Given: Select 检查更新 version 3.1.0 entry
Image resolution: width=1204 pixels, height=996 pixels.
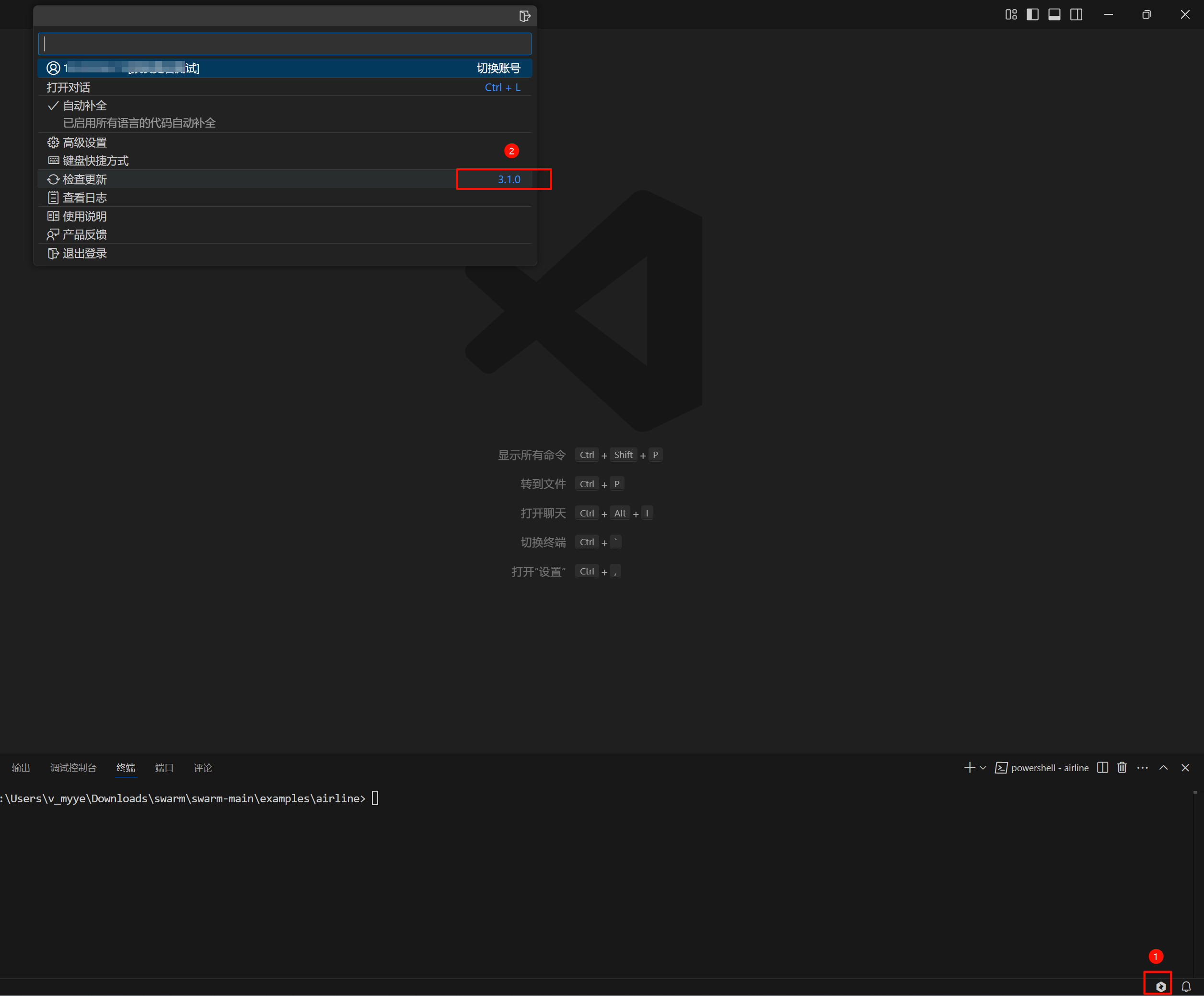Looking at the screenshot, I should point(509,179).
